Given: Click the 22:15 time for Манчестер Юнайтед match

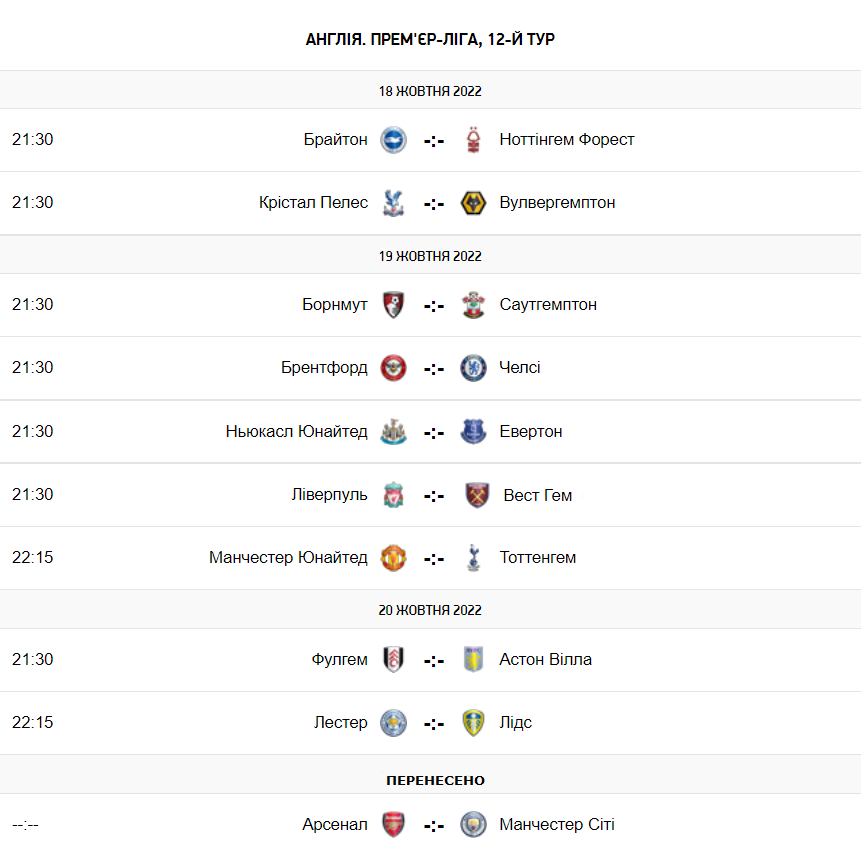Looking at the screenshot, I should click(x=33, y=558).
